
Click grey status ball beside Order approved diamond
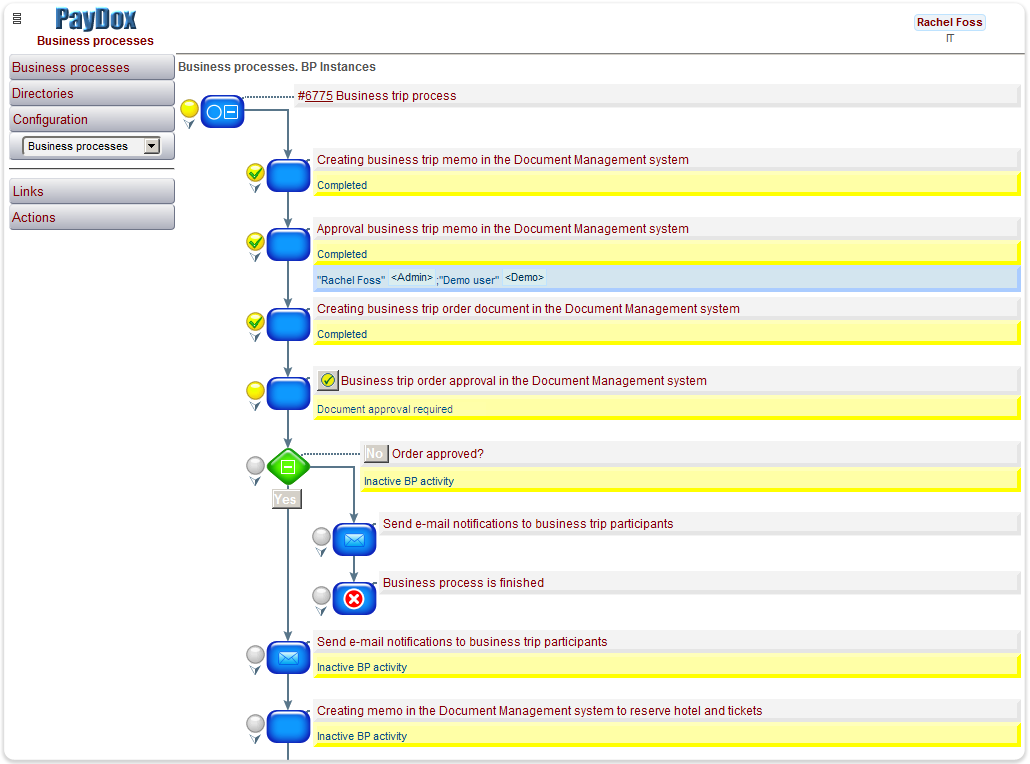click(x=255, y=466)
